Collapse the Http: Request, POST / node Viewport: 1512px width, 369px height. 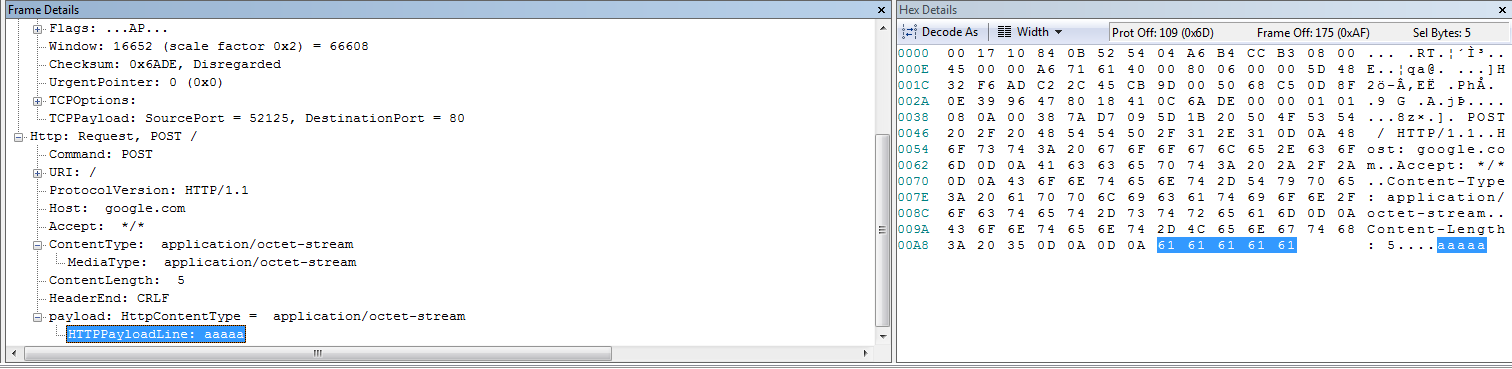(20, 136)
